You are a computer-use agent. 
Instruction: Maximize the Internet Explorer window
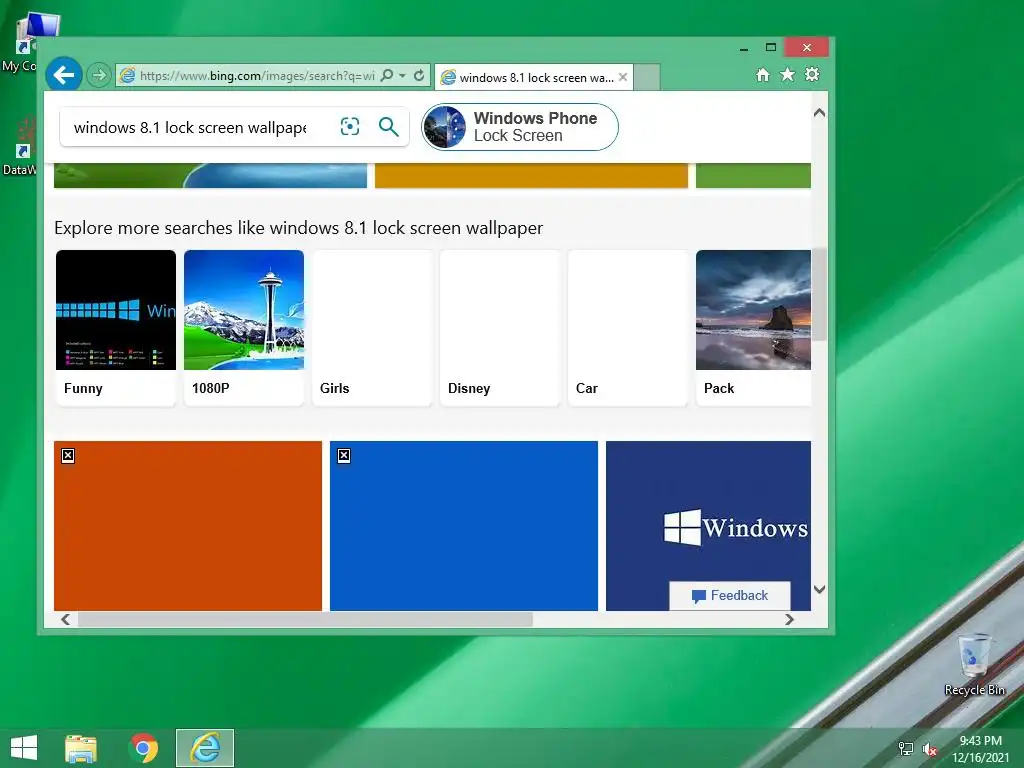point(771,48)
